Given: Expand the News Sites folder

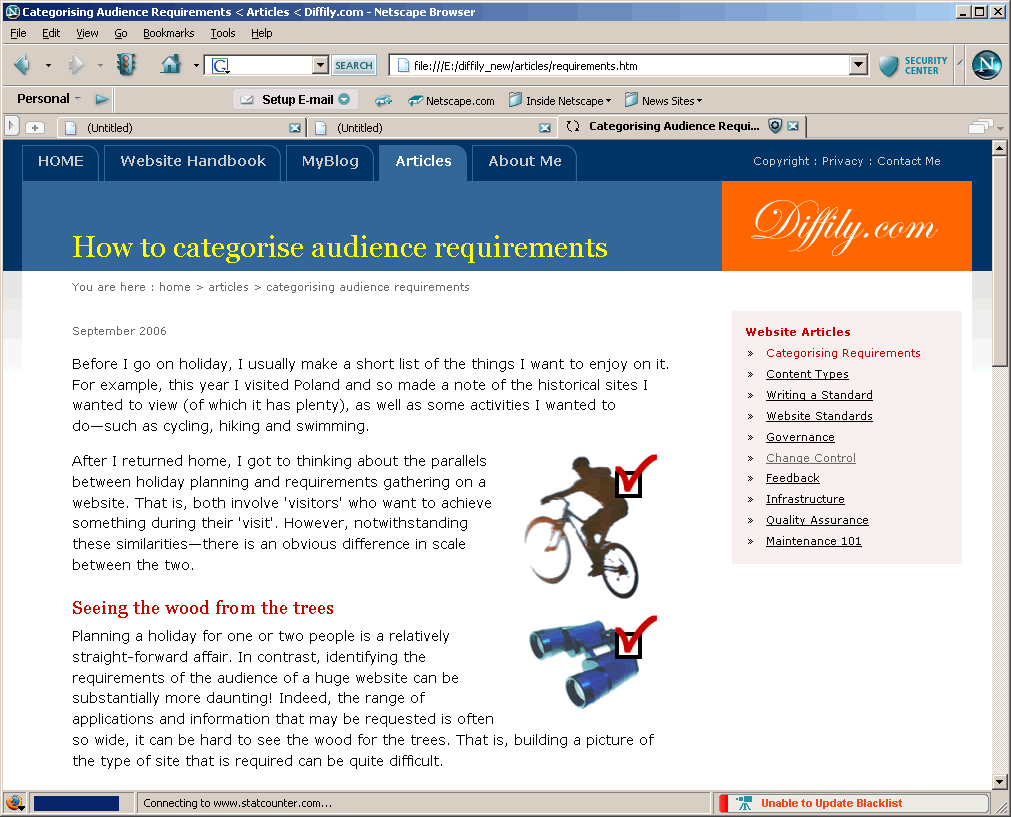Looking at the screenshot, I should click(663, 101).
